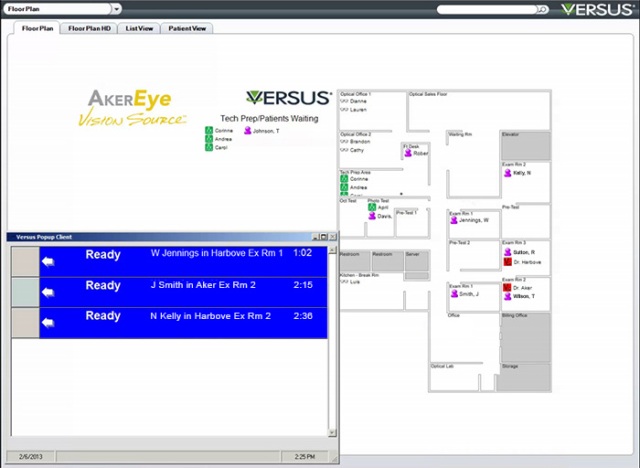Screen dimensions: 640x468
Task: Click Andrea's icon in Tech Prep Area room
Action: point(344,187)
